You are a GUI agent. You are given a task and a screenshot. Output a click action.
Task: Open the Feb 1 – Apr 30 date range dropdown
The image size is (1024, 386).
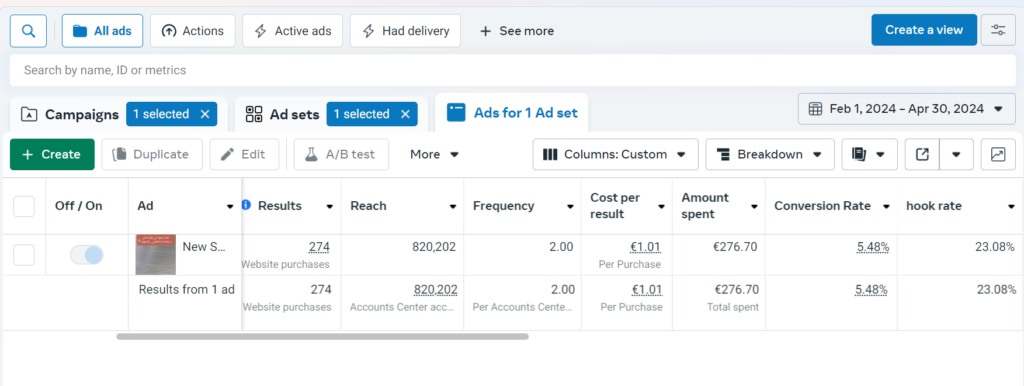click(x=906, y=109)
